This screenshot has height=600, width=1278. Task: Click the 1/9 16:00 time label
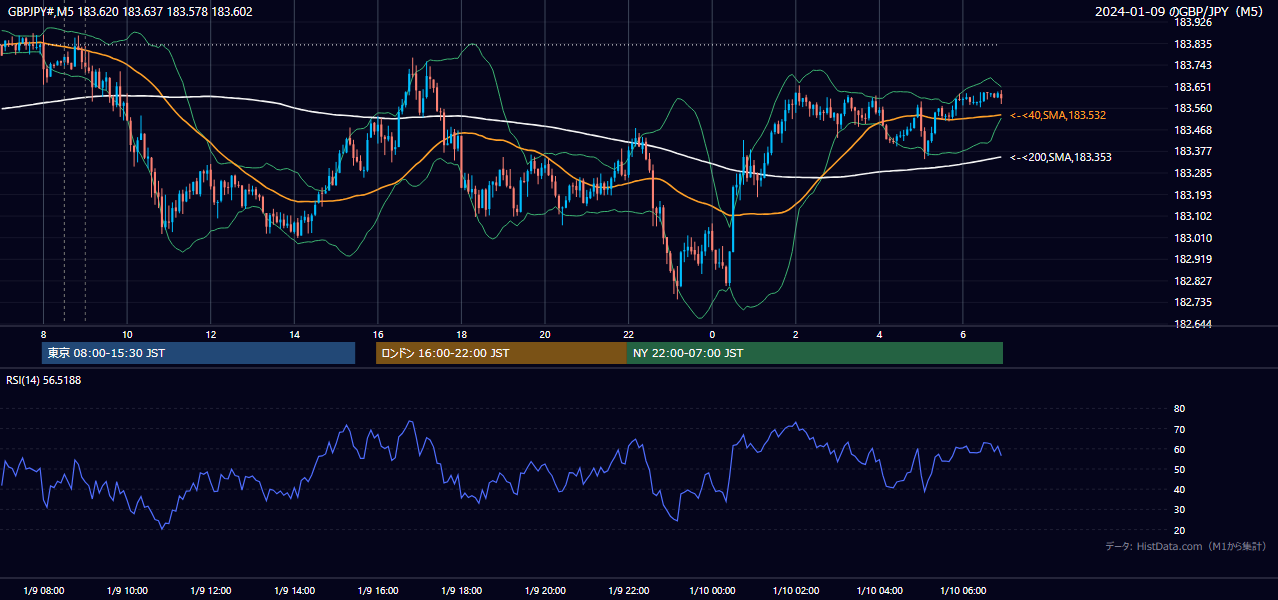click(378, 591)
